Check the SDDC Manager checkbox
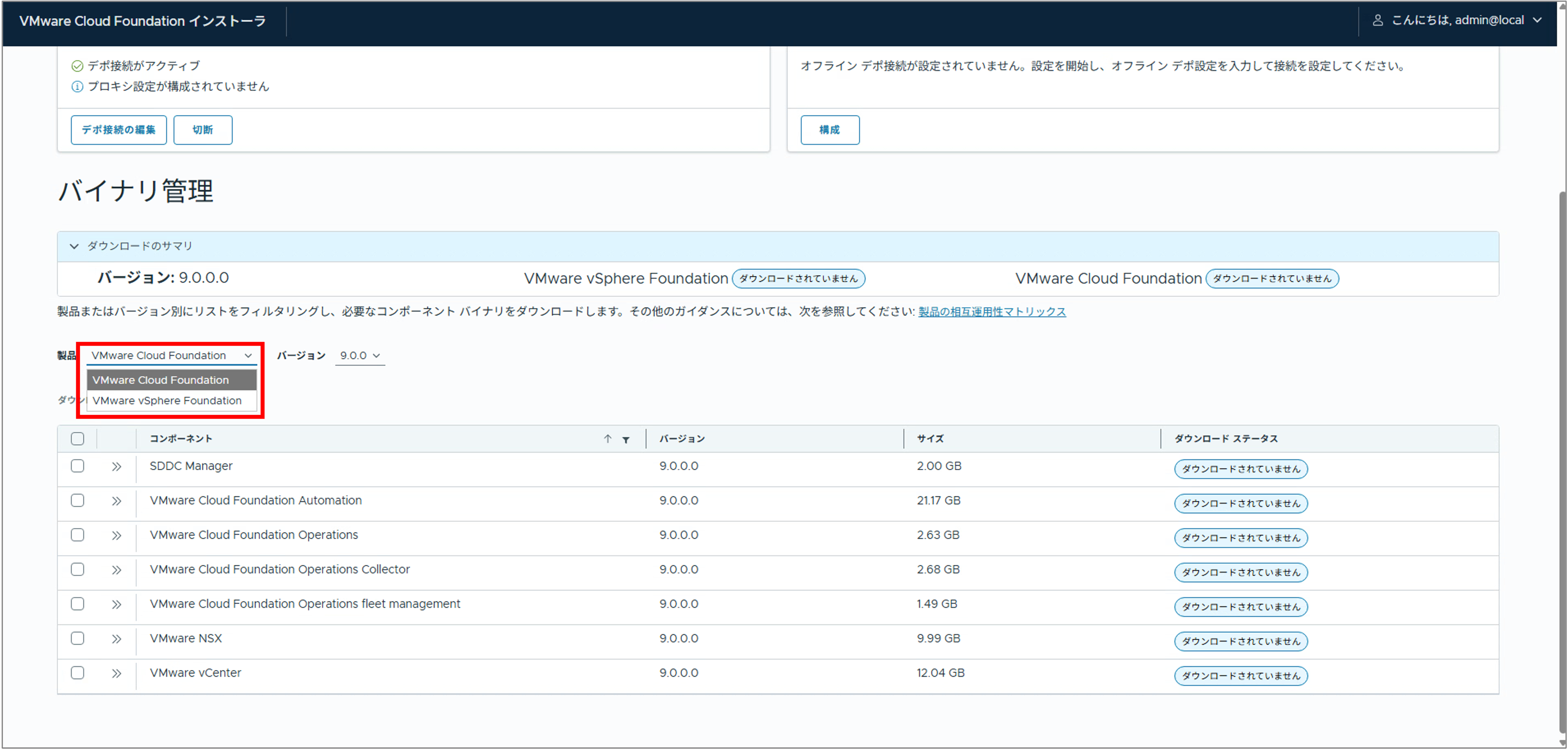This screenshot has width=1568, height=749. (x=77, y=466)
